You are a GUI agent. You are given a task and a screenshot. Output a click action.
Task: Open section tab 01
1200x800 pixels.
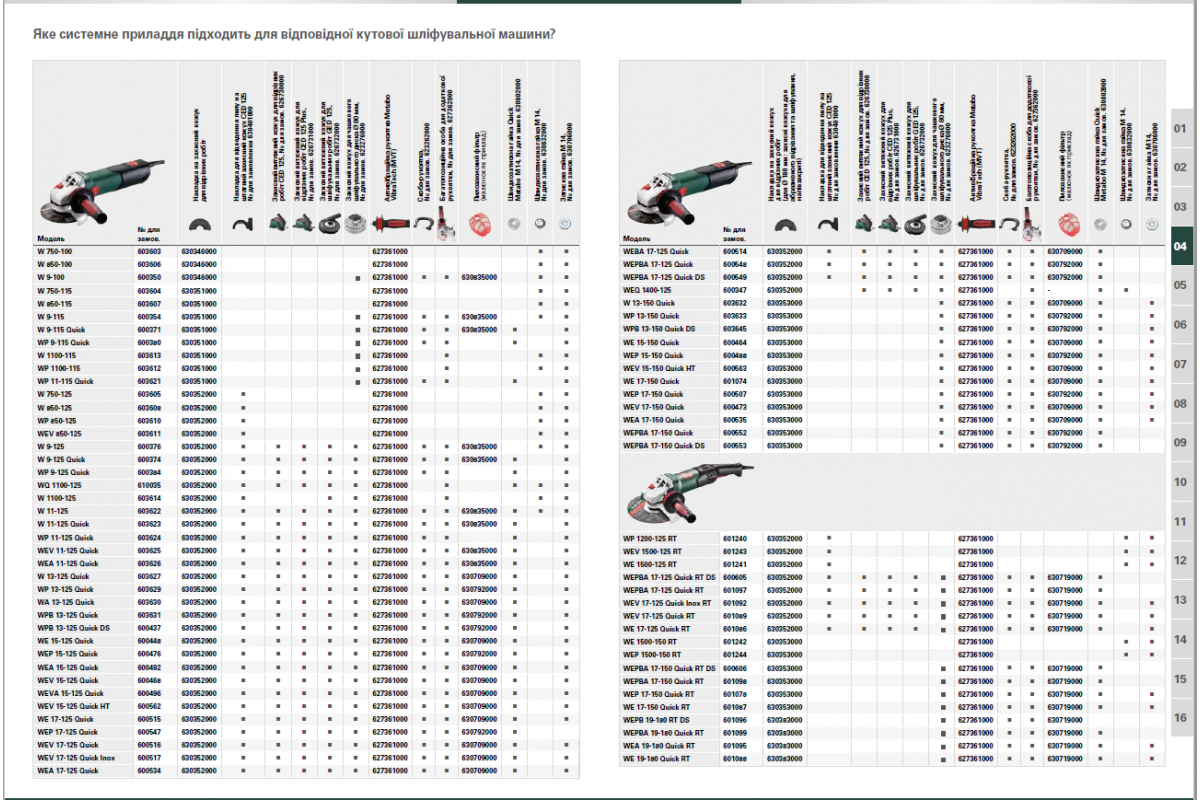coord(1180,128)
